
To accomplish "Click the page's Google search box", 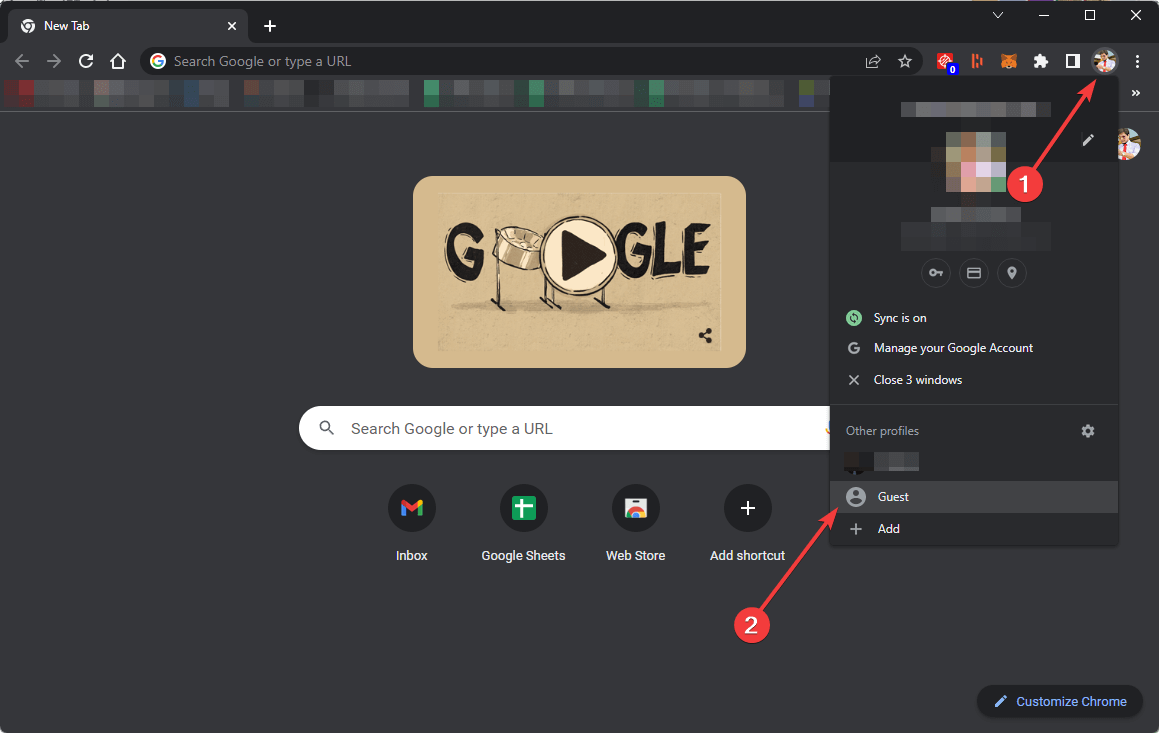I will (x=565, y=429).
